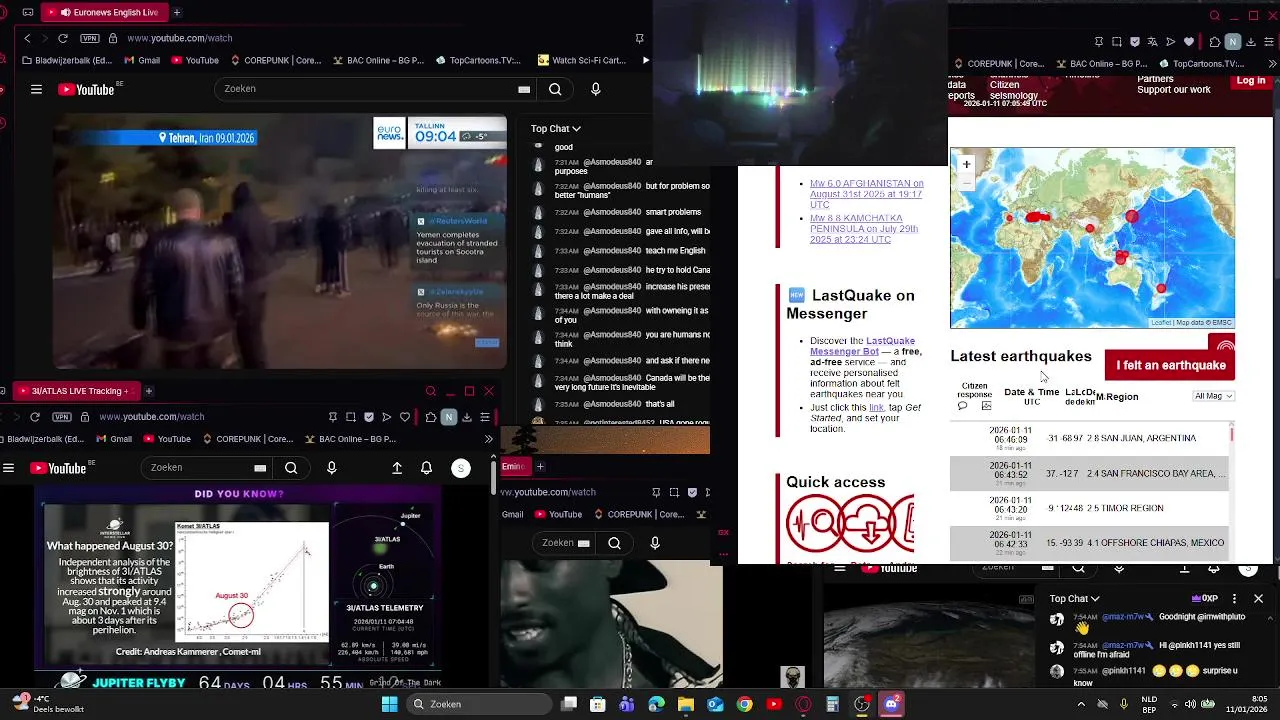Toggle the ad-blocker shield in the 3I/ATLAS window
The width and height of the screenshot is (1280, 720).
pos(369,417)
